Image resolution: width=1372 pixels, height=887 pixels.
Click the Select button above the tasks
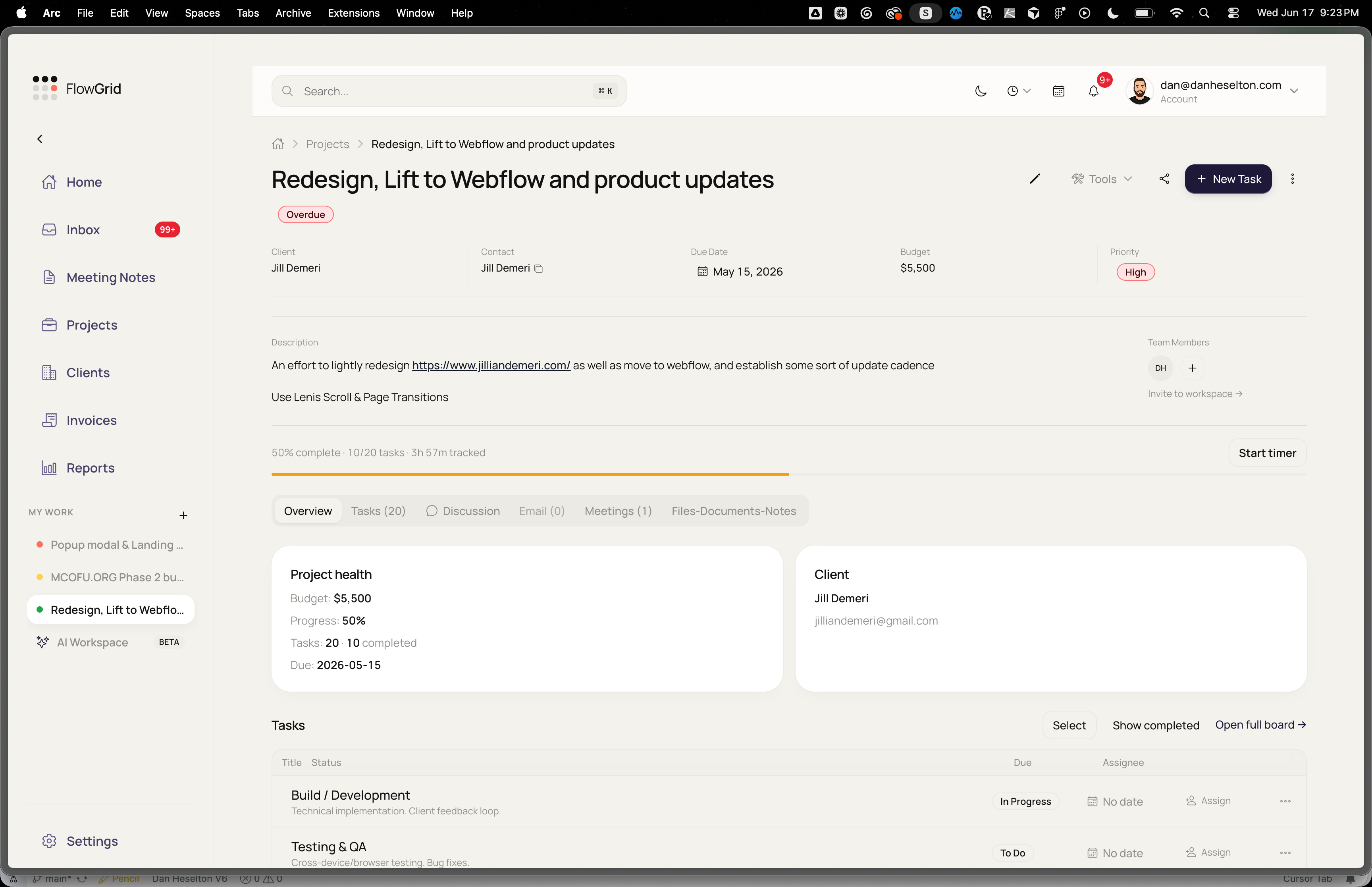click(1069, 725)
